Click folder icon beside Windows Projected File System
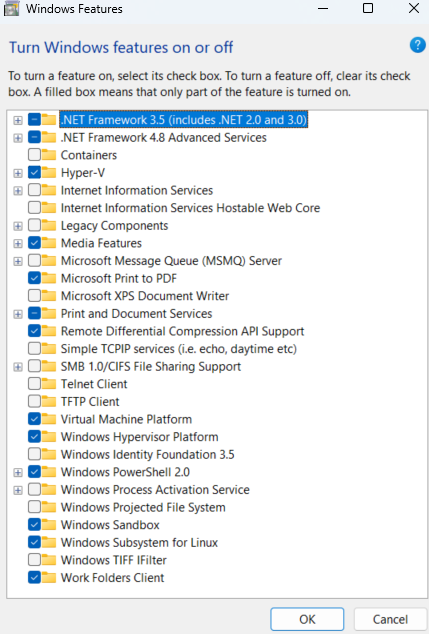 (x=49, y=507)
